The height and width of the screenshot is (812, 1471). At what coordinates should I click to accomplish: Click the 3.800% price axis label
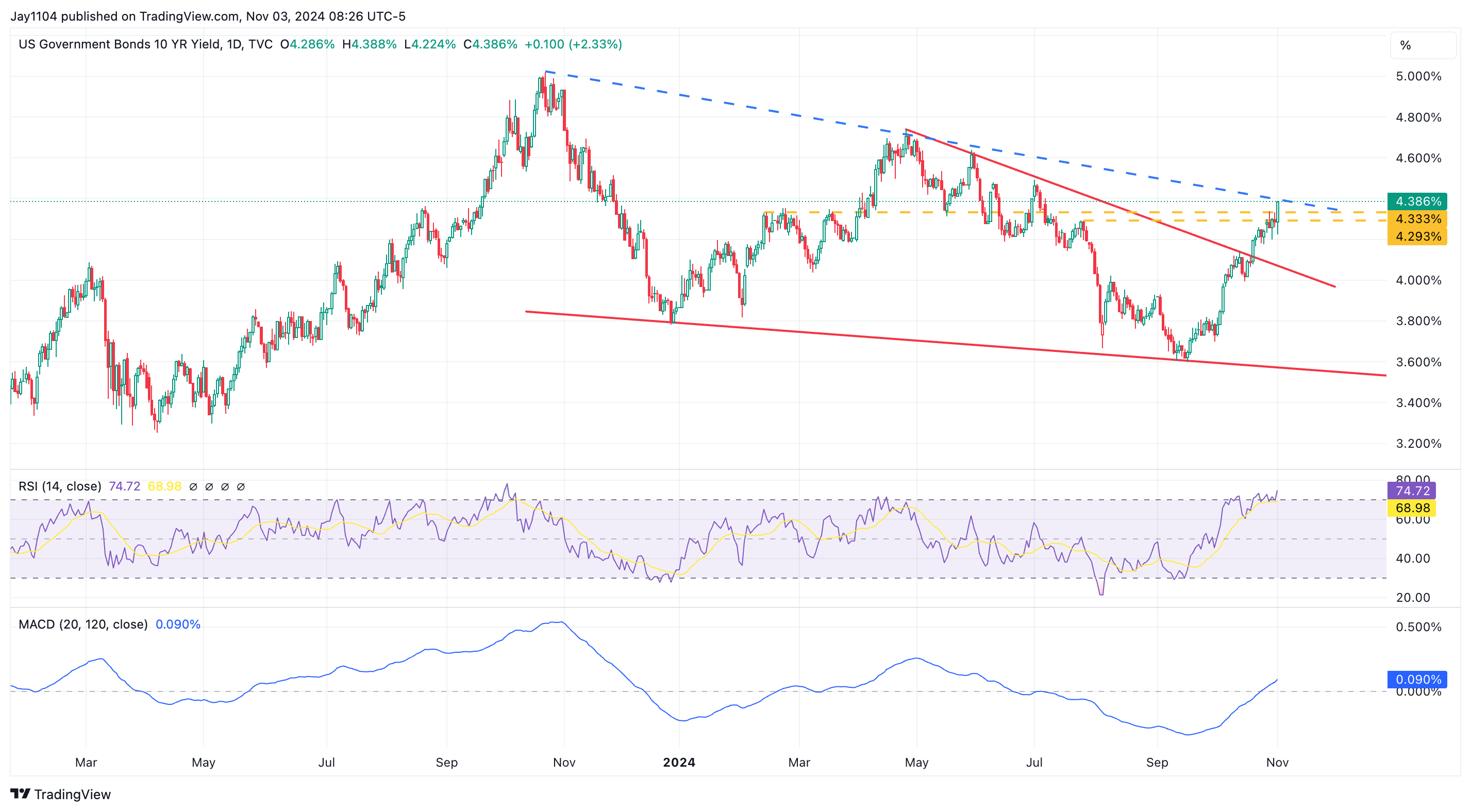coord(1418,320)
